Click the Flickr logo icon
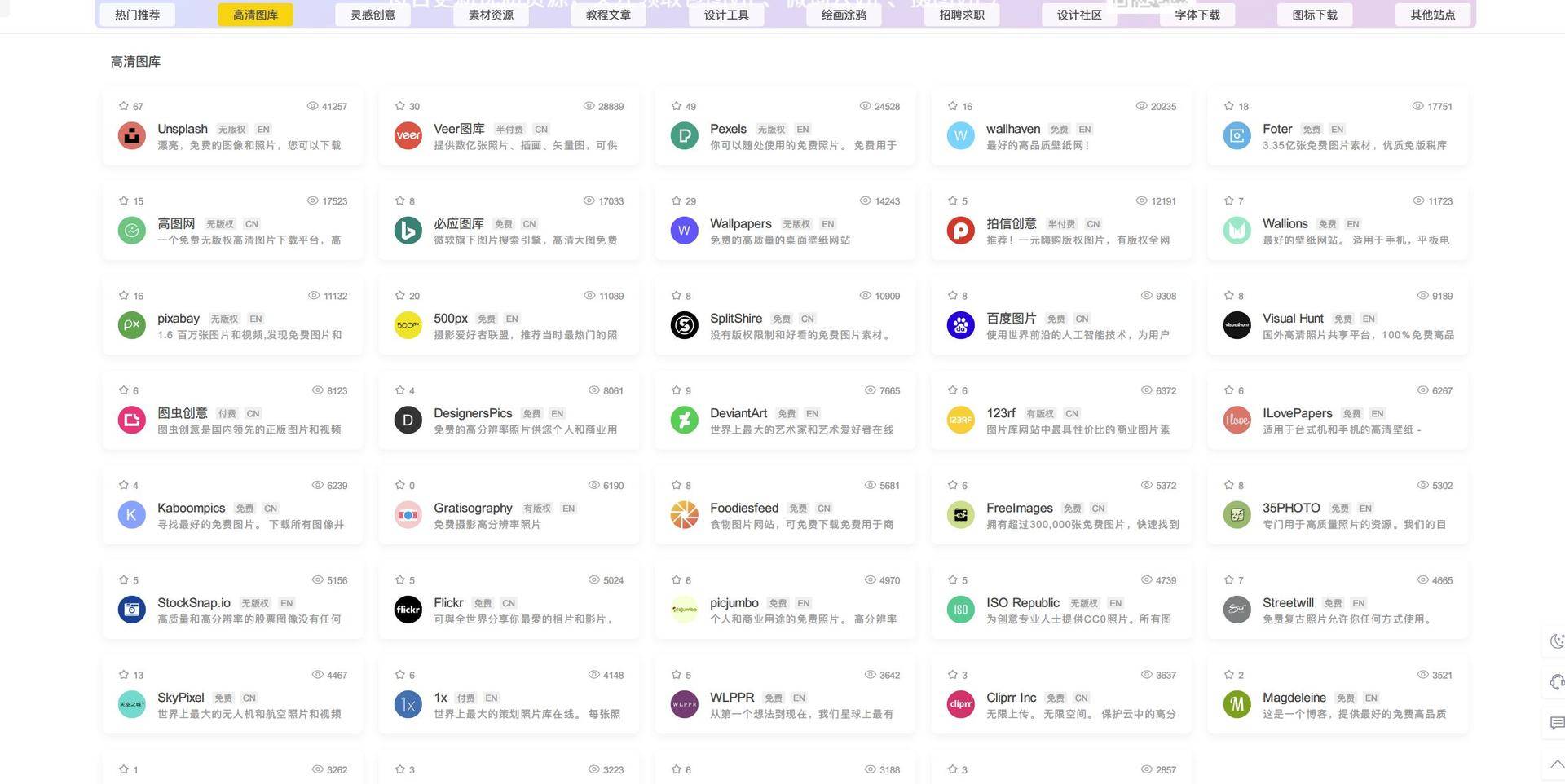1565x784 pixels. pyautogui.click(x=408, y=609)
